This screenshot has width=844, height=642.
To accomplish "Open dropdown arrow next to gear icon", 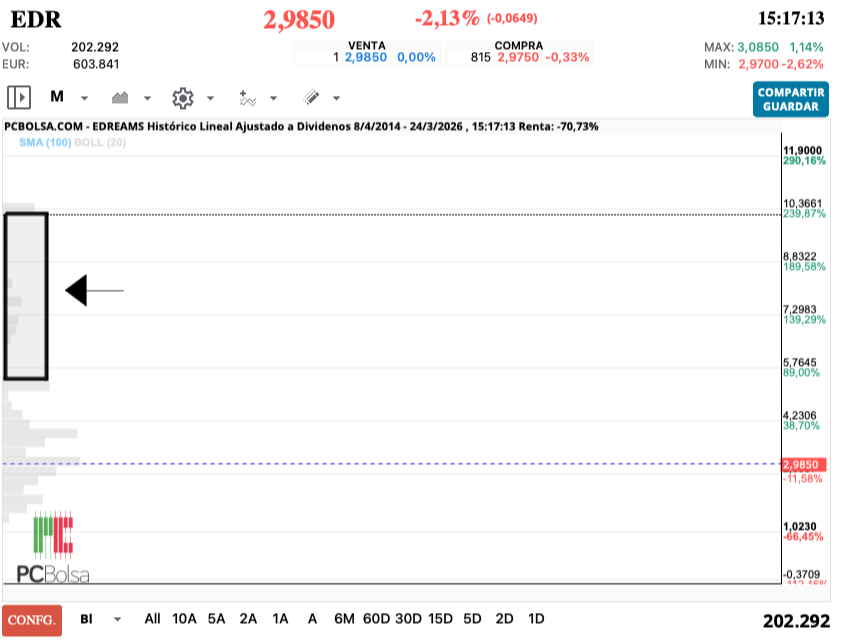I will 210,98.
